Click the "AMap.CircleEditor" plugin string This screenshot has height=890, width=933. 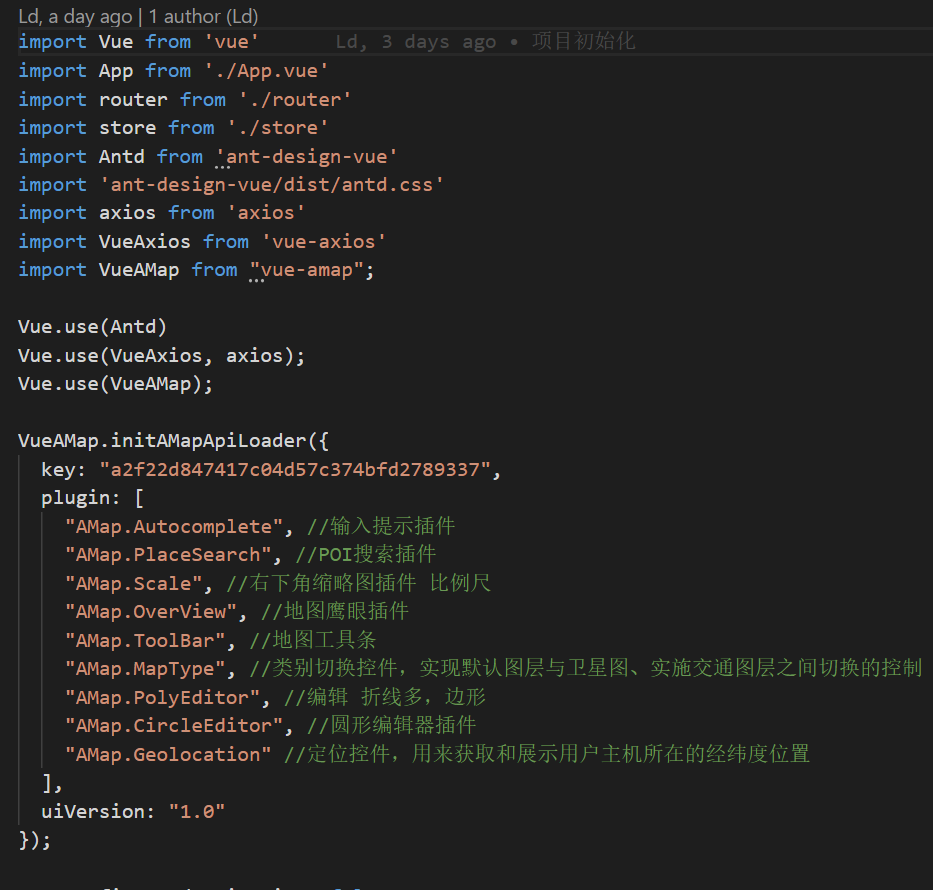pyautogui.click(x=174, y=726)
